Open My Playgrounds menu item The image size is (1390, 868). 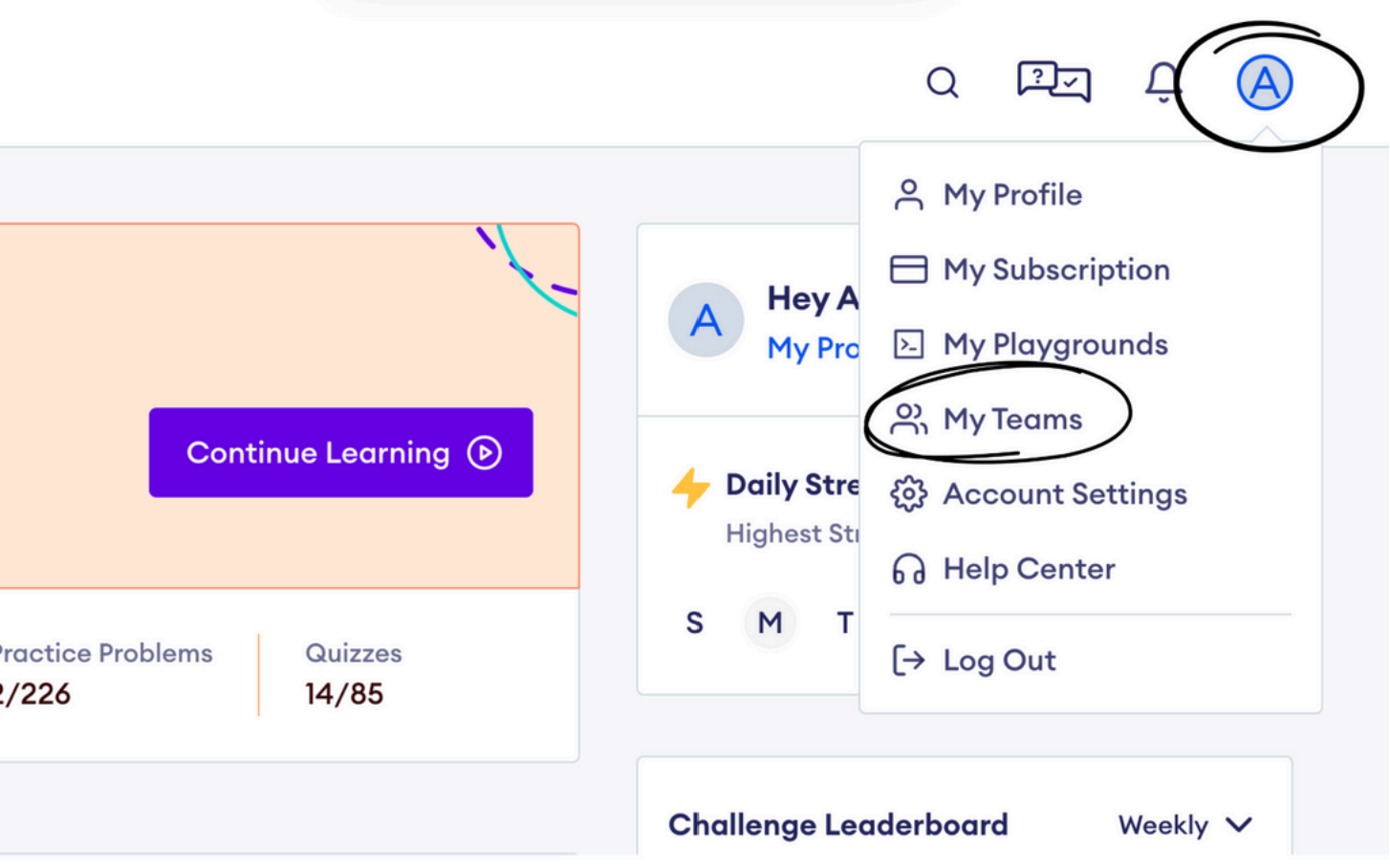click(1054, 344)
